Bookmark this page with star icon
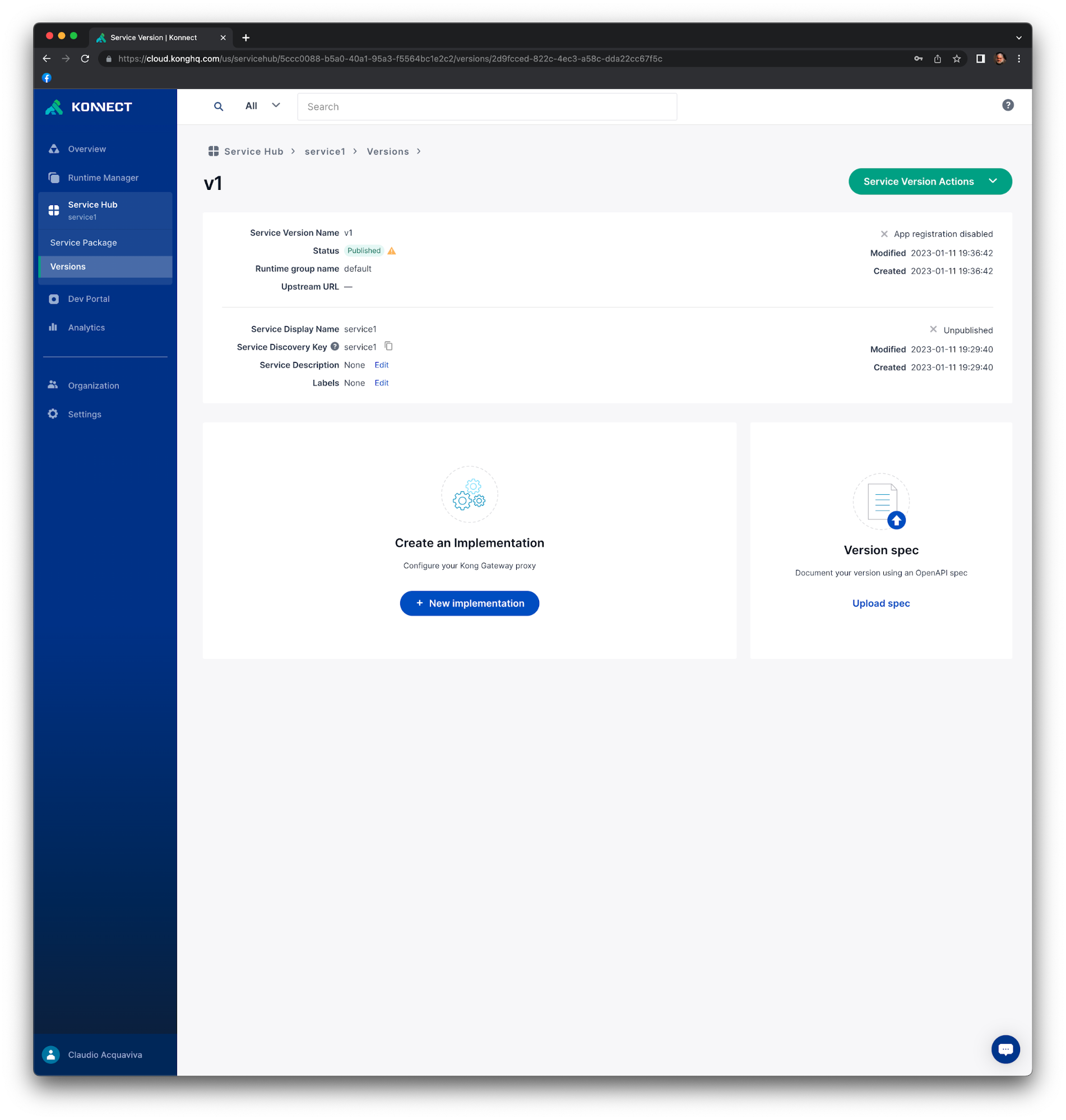1066x1120 pixels. (x=957, y=58)
